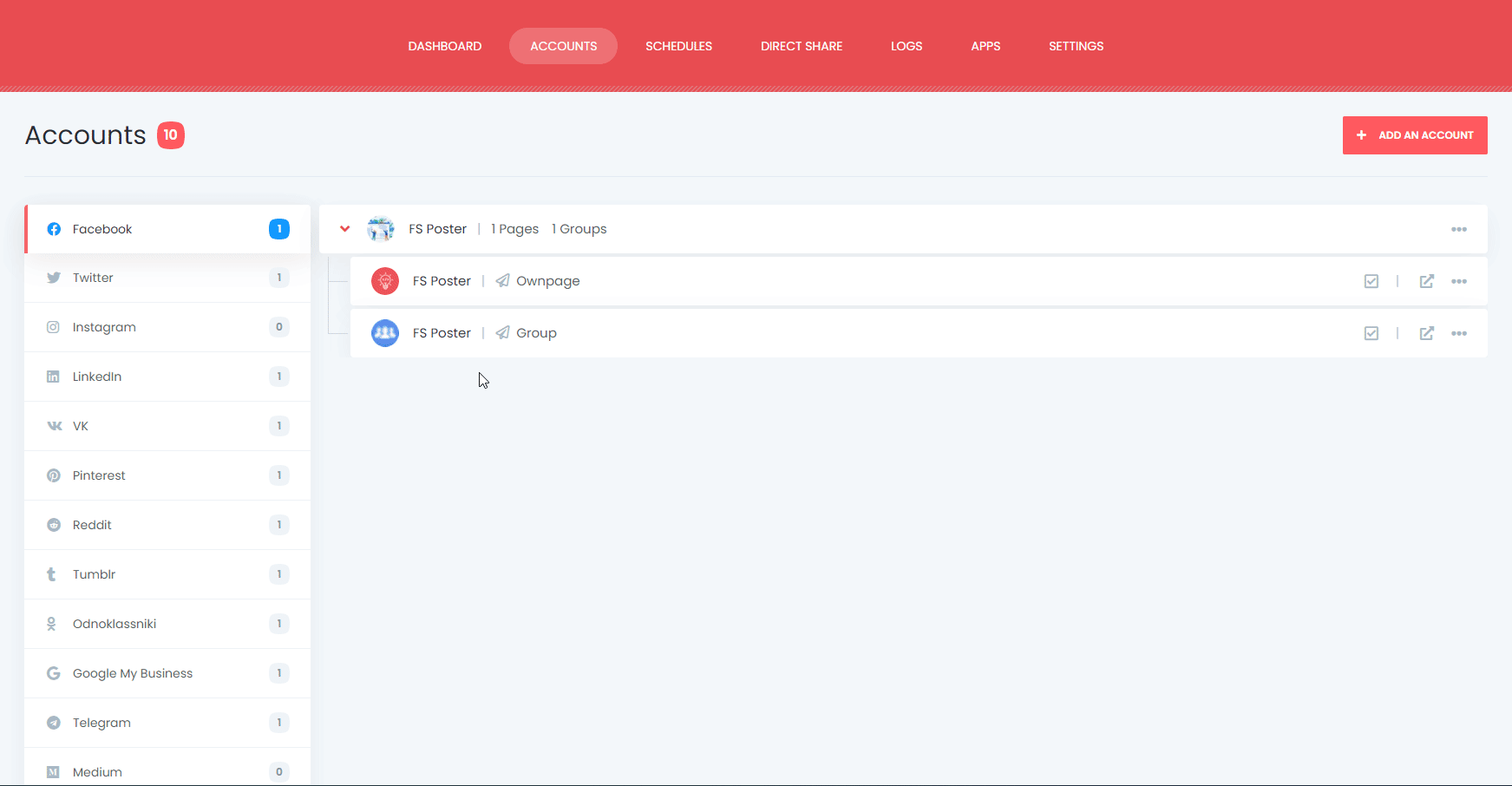The height and width of the screenshot is (786, 1512).
Task: Open three-dot menu for Group row
Action: coord(1459,333)
